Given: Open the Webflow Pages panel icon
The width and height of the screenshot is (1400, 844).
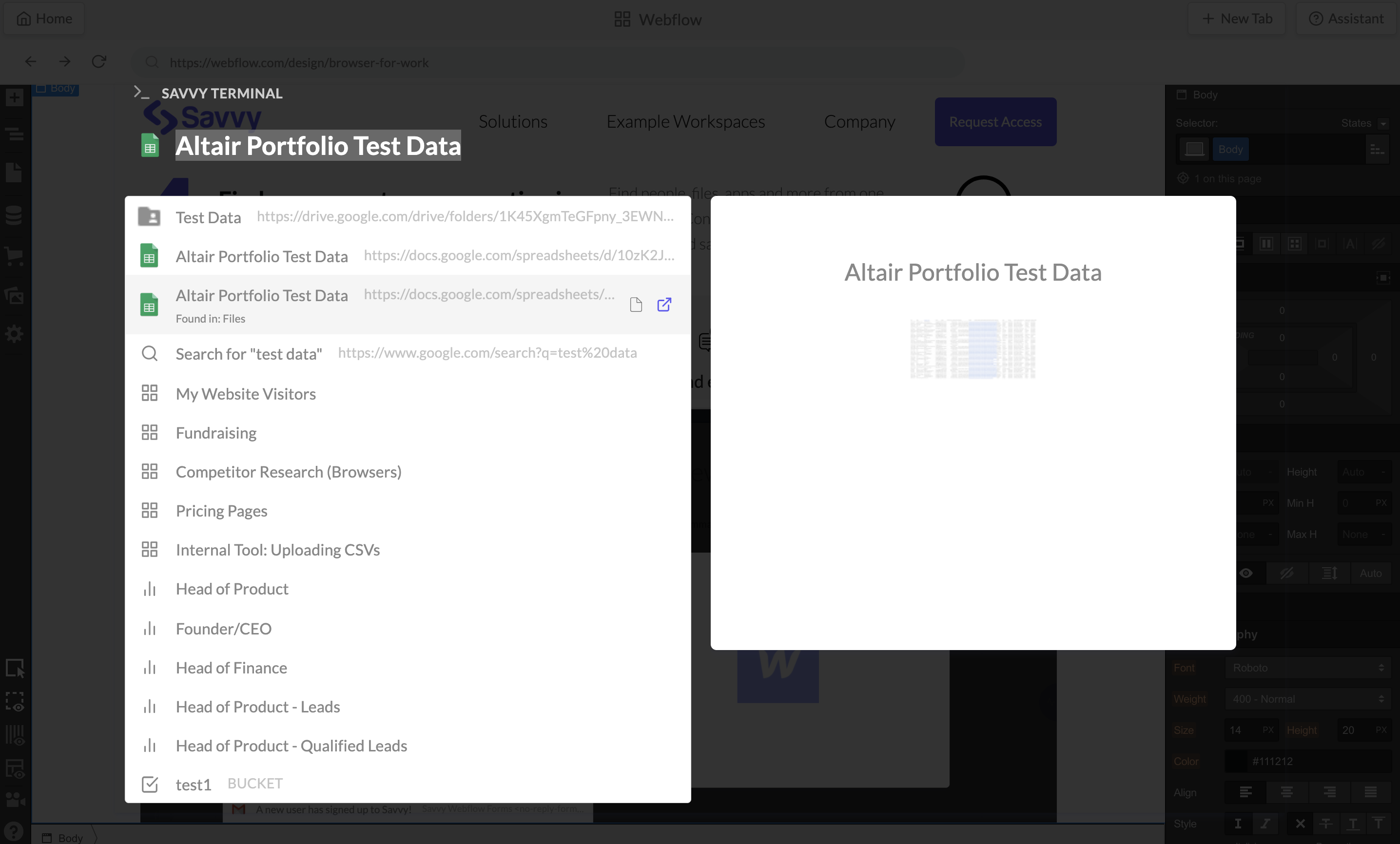Looking at the screenshot, I should point(14,173).
